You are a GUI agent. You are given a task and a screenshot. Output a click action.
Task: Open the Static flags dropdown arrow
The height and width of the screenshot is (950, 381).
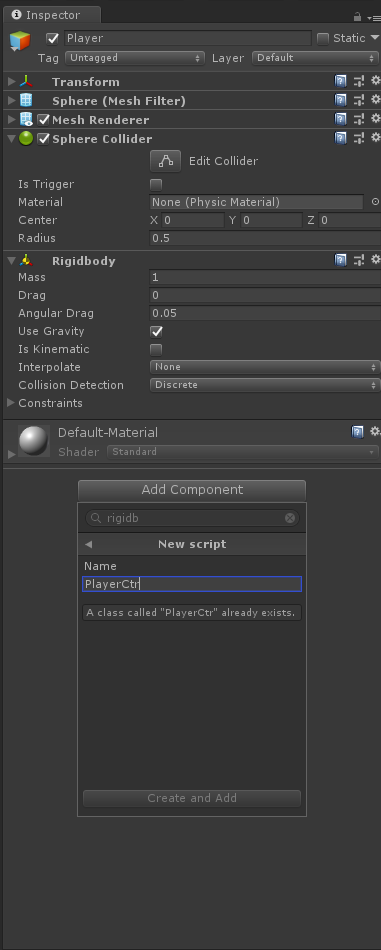tap(374, 38)
